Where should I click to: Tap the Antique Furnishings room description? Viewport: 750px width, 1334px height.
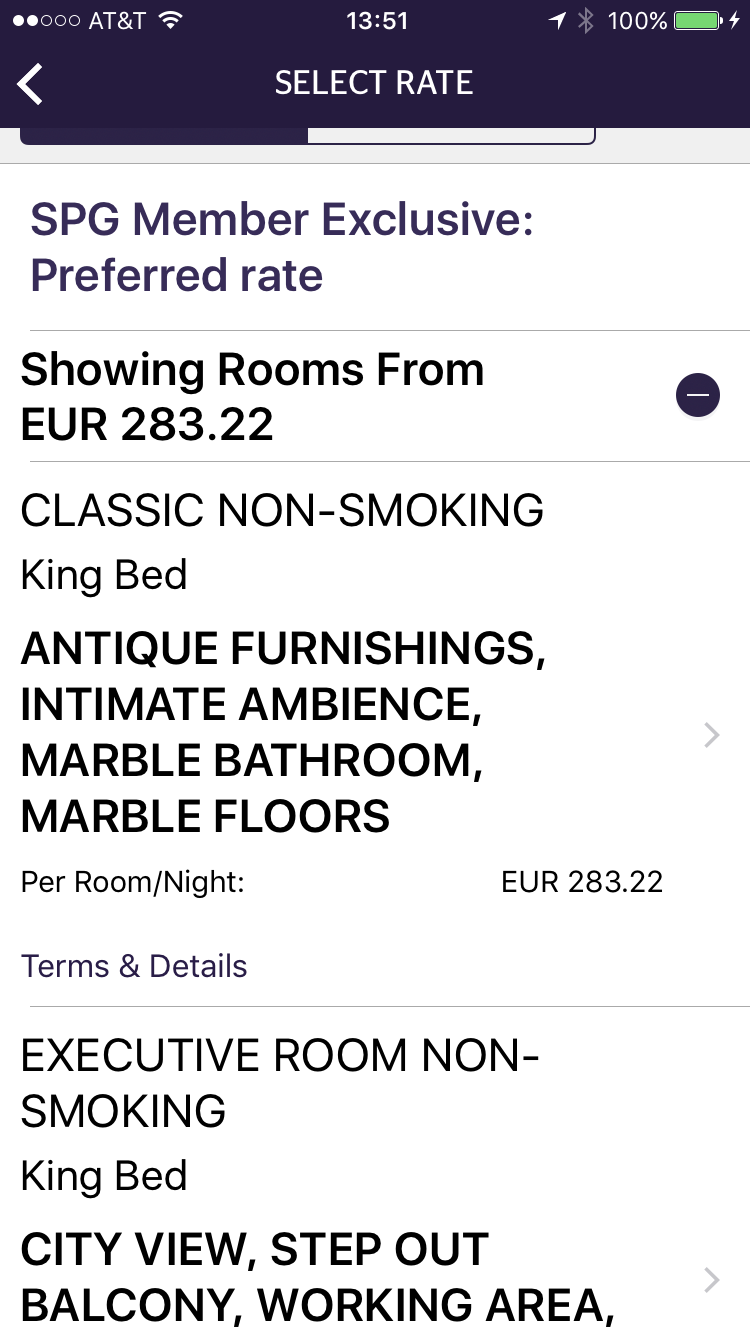point(283,733)
